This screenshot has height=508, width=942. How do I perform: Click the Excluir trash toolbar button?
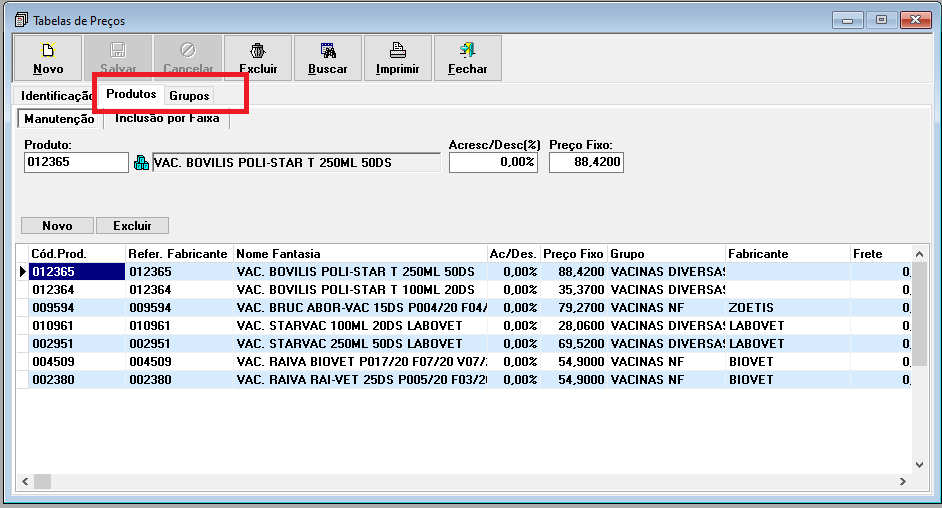point(258,58)
